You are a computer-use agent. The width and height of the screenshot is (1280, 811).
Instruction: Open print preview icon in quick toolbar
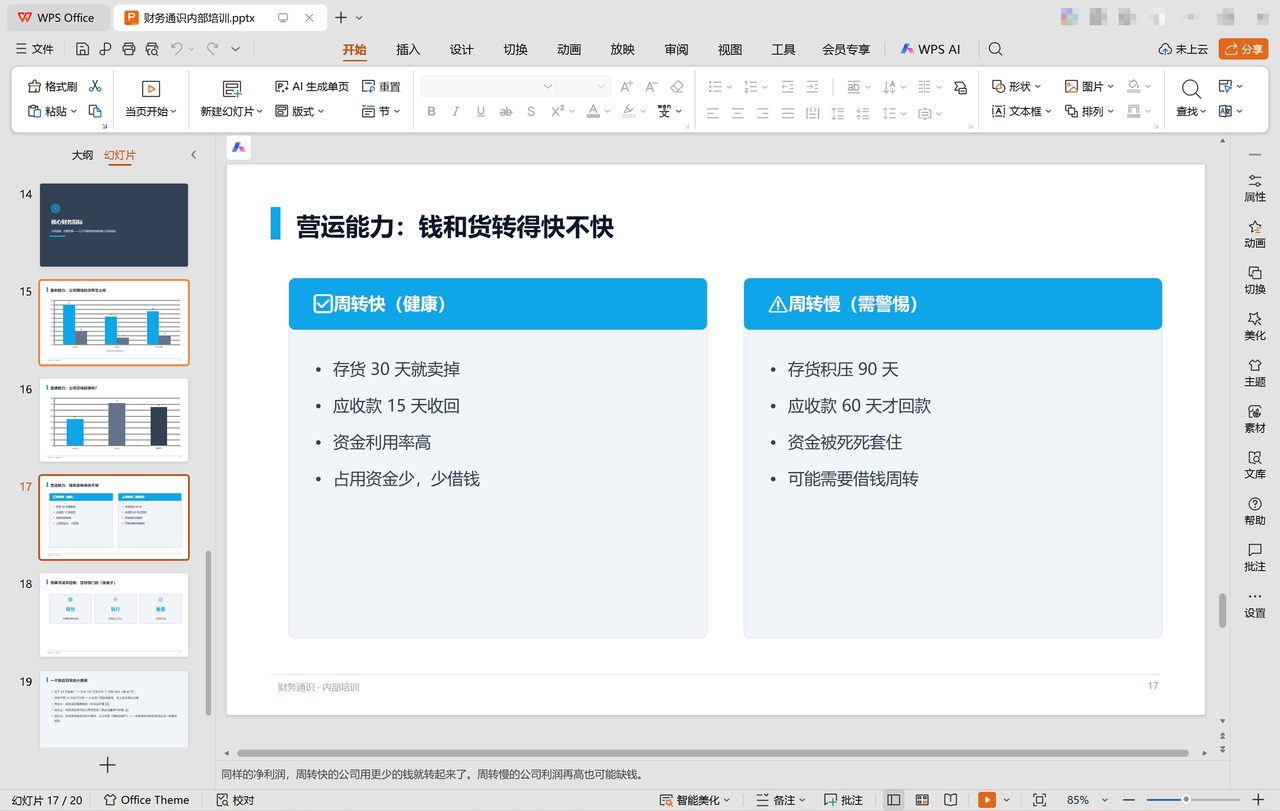click(152, 49)
